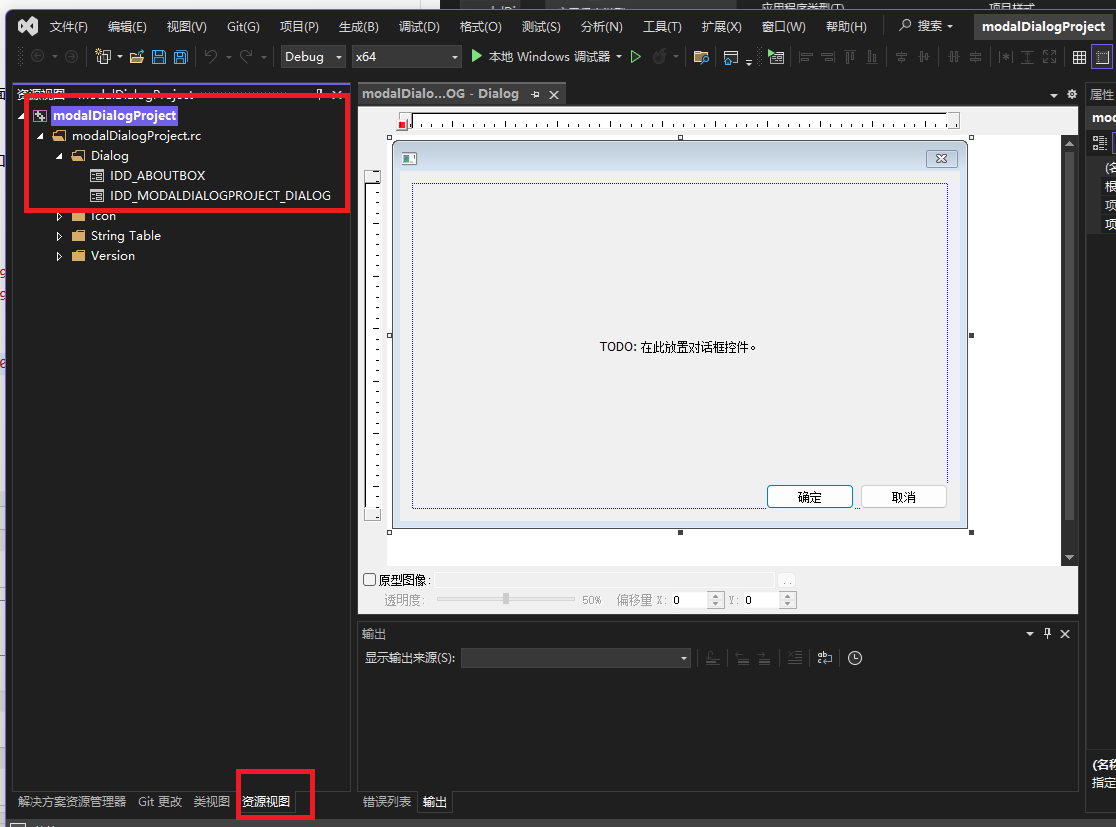Expand the Version folder in tree
This screenshot has height=827, width=1116.
(59, 256)
